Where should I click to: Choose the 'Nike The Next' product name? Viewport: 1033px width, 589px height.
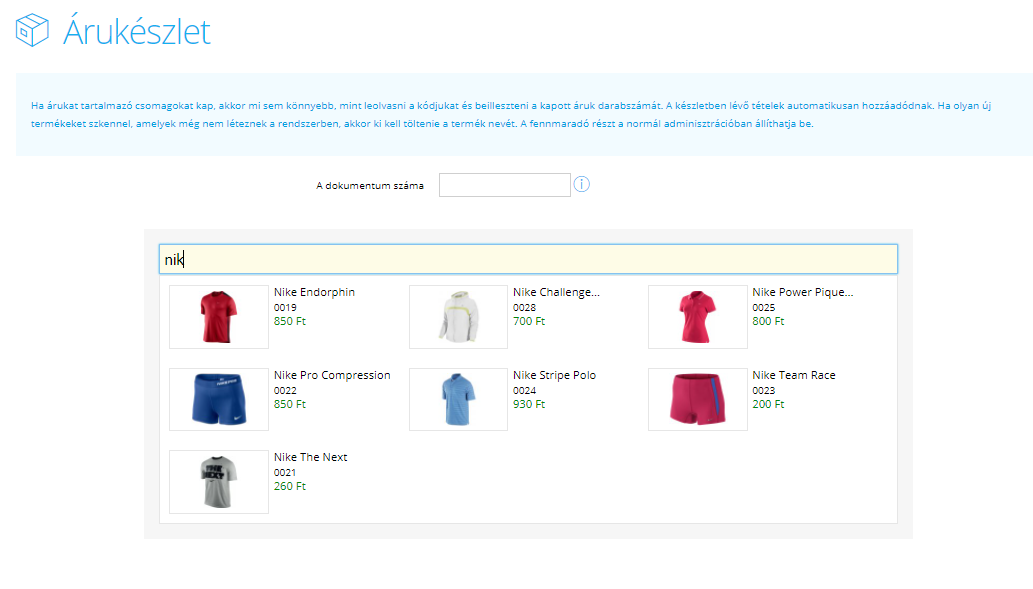(x=310, y=457)
